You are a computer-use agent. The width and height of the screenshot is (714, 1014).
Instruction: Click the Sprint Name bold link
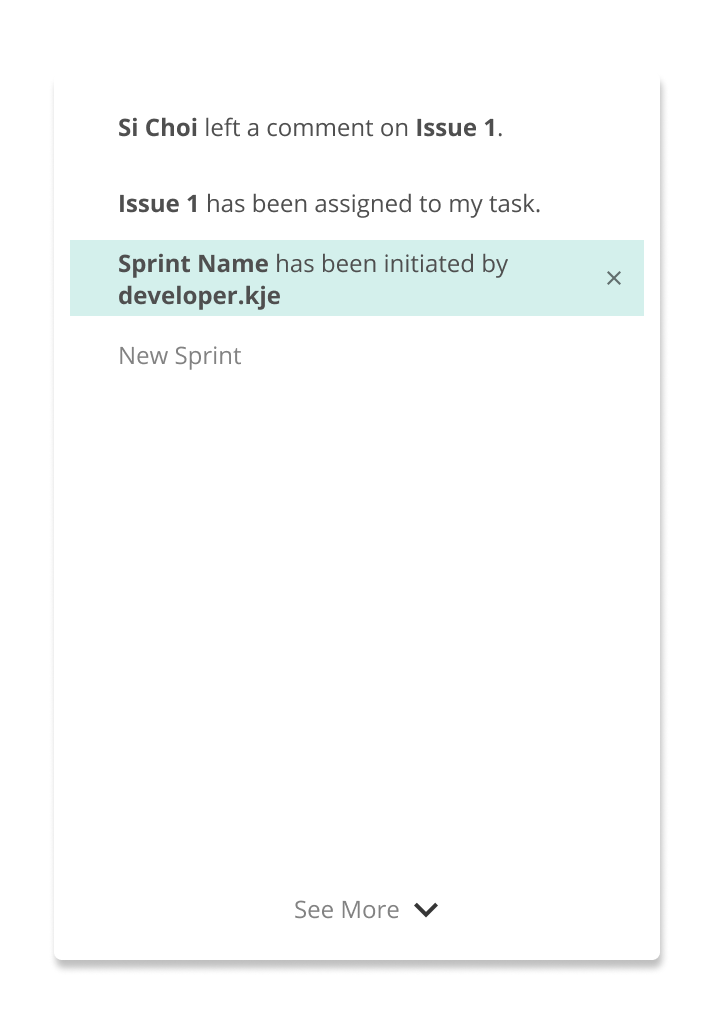pyautogui.click(x=193, y=264)
